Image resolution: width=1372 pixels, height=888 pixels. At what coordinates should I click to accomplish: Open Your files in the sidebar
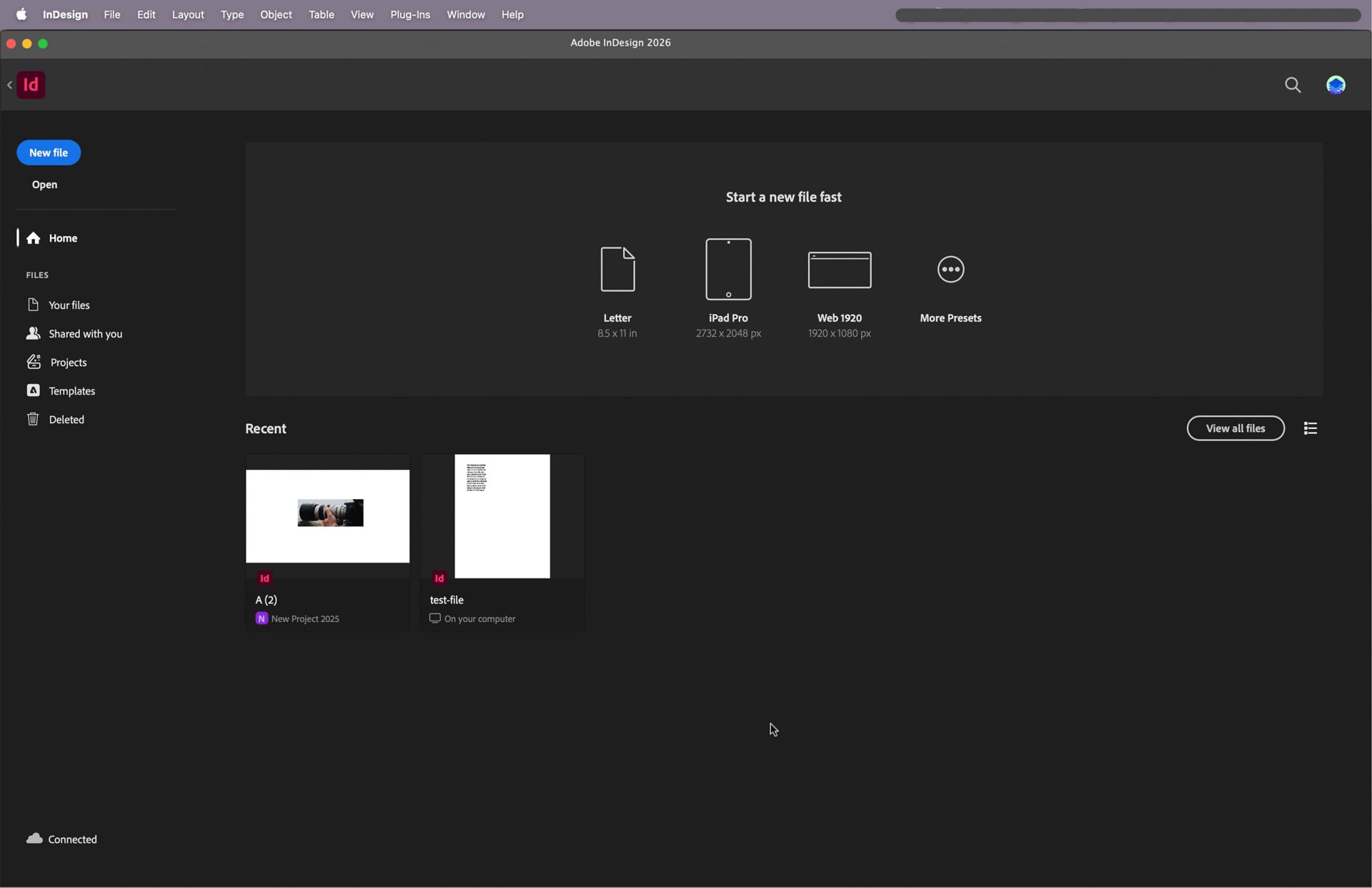click(x=69, y=305)
